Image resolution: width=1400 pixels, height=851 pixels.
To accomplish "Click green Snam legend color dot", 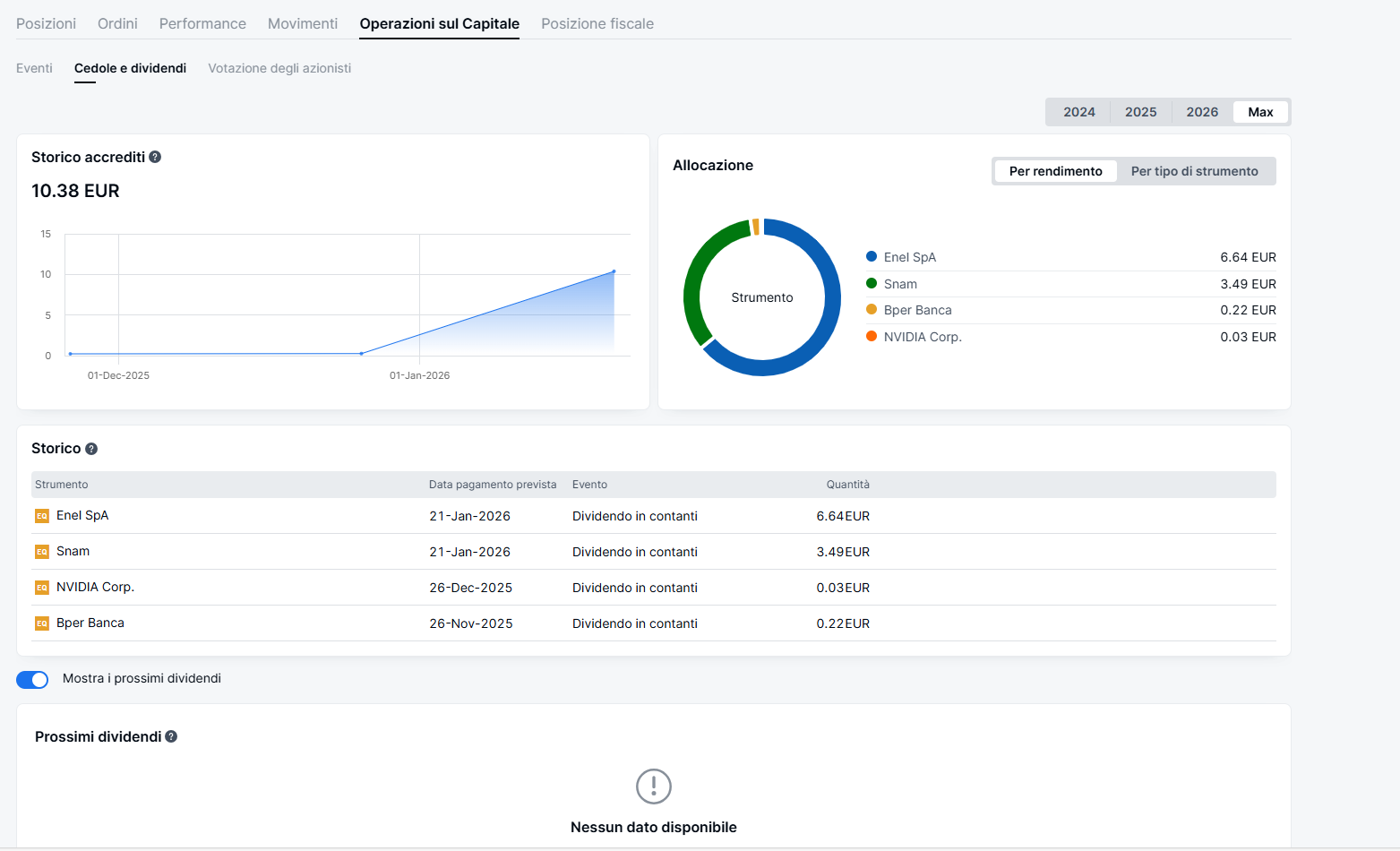I will tap(872, 284).
